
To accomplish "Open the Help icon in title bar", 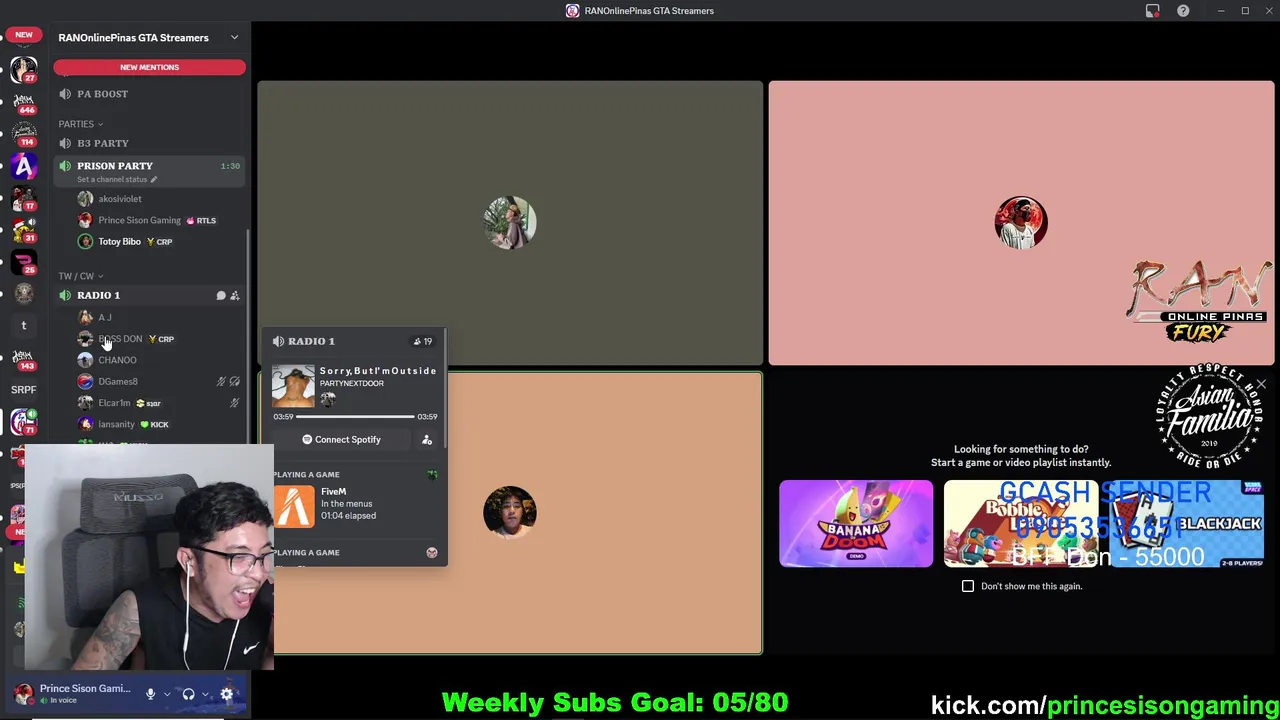I will [1183, 11].
